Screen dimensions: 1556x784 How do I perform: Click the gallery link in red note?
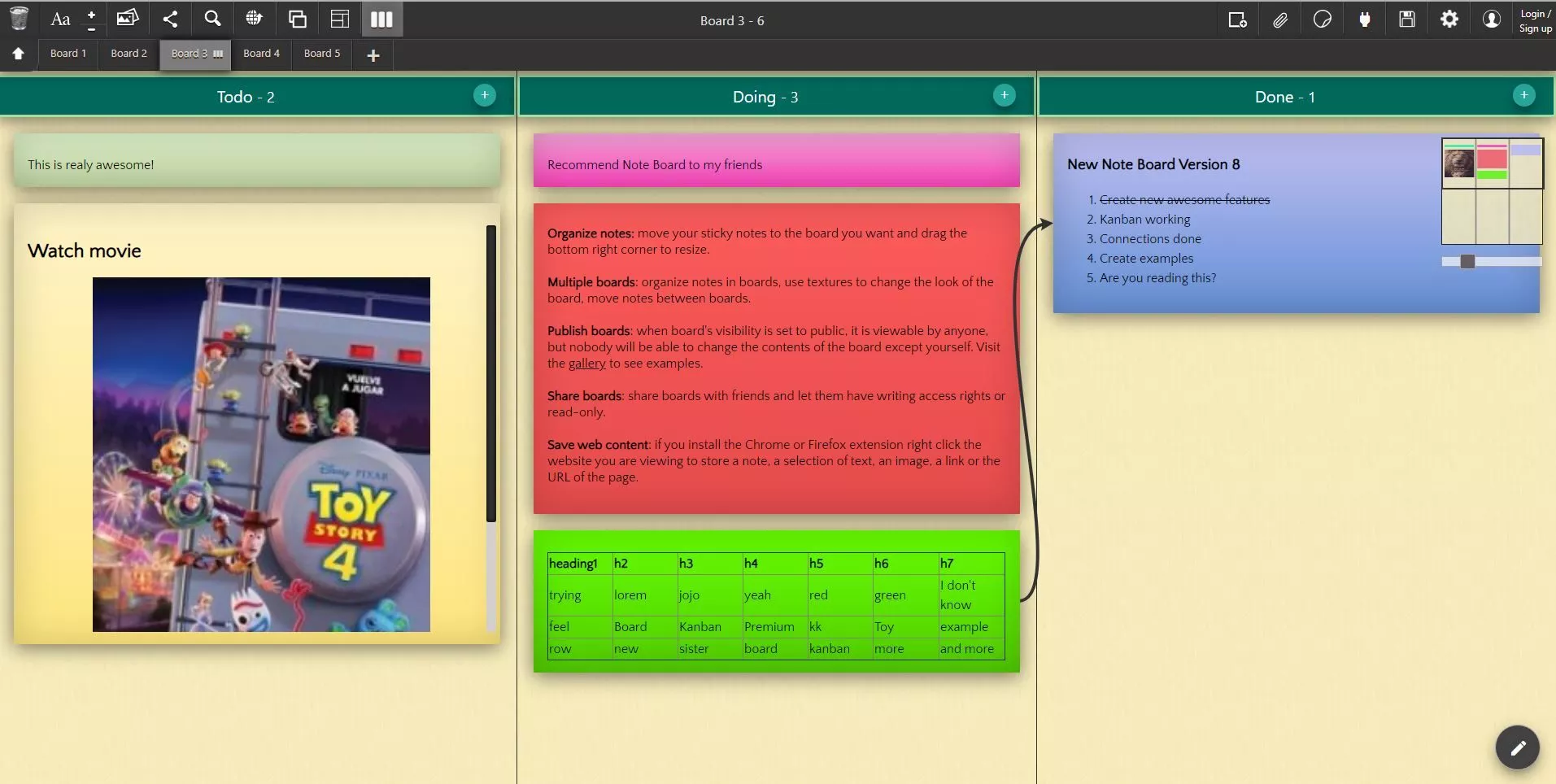586,364
